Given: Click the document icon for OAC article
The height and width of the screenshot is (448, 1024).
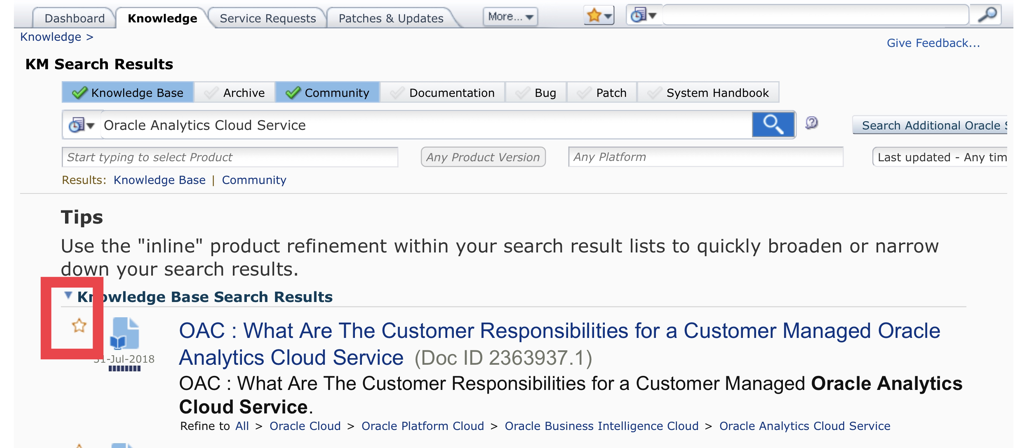Looking at the screenshot, I should click(124, 334).
